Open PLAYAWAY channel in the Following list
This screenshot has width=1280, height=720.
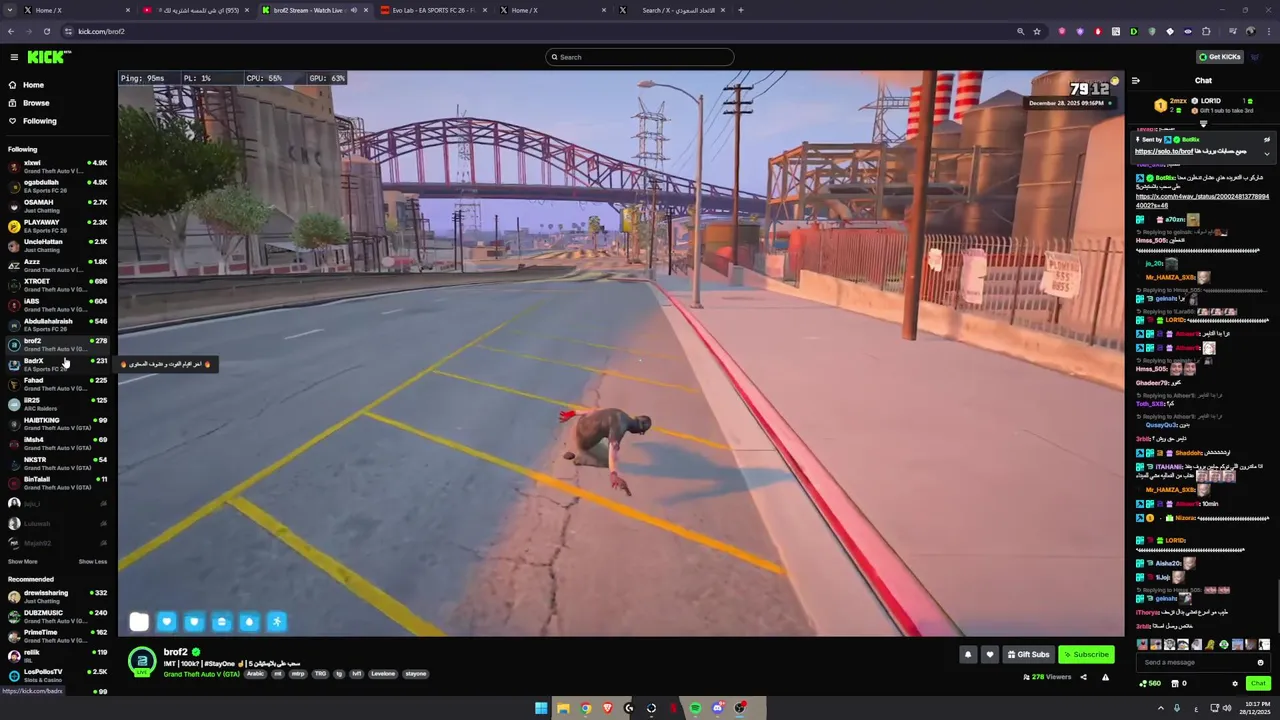click(x=57, y=226)
